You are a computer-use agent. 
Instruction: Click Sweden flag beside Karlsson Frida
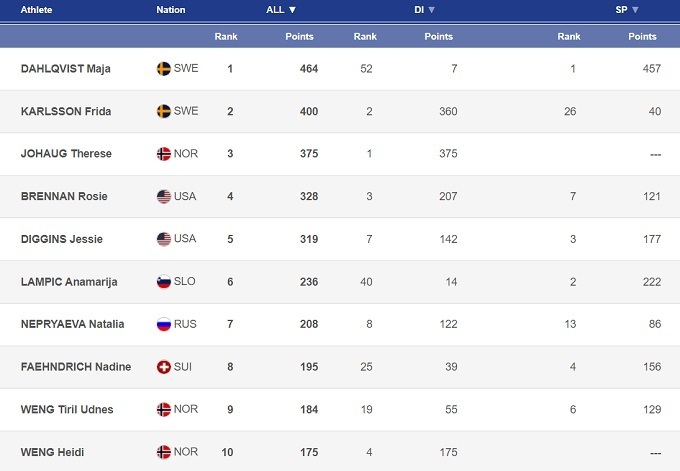point(164,111)
